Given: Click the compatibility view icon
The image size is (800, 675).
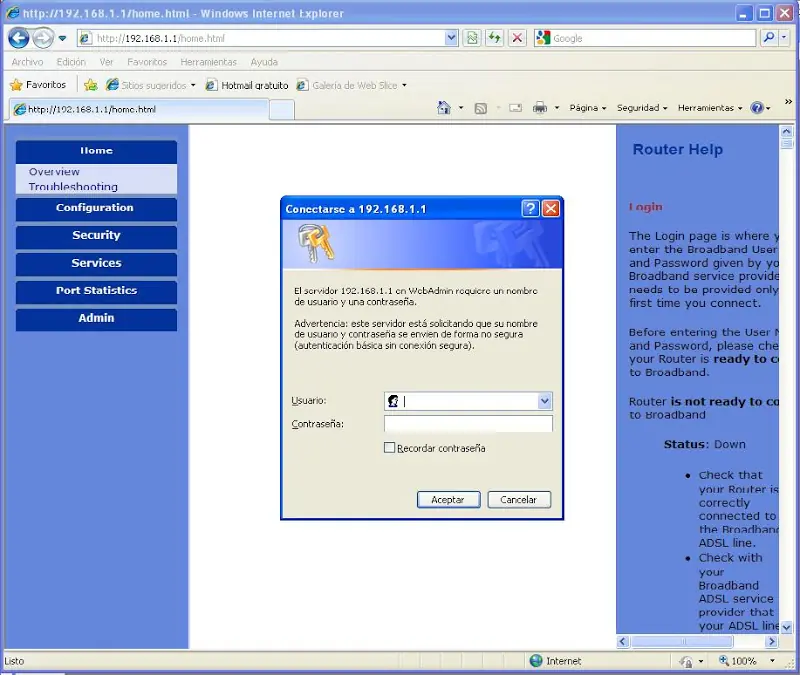Looking at the screenshot, I should [472, 38].
